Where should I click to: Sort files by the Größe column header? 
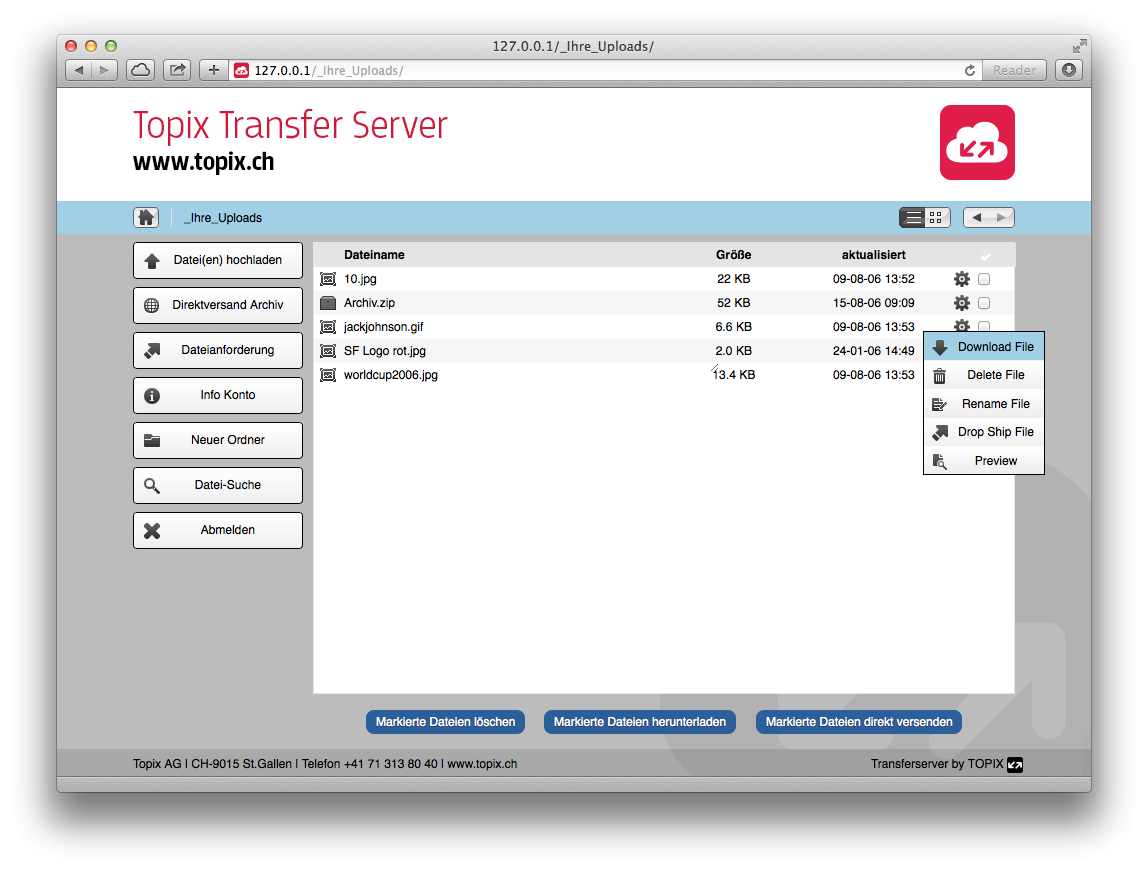pos(732,255)
